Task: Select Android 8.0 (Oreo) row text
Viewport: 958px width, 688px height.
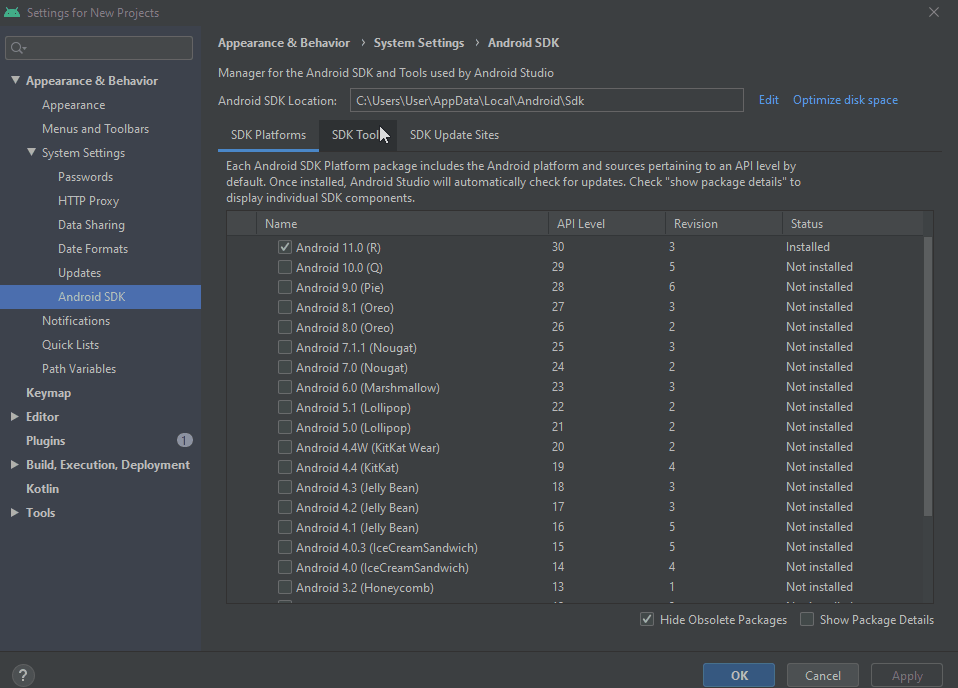Action: pyautogui.click(x=345, y=328)
